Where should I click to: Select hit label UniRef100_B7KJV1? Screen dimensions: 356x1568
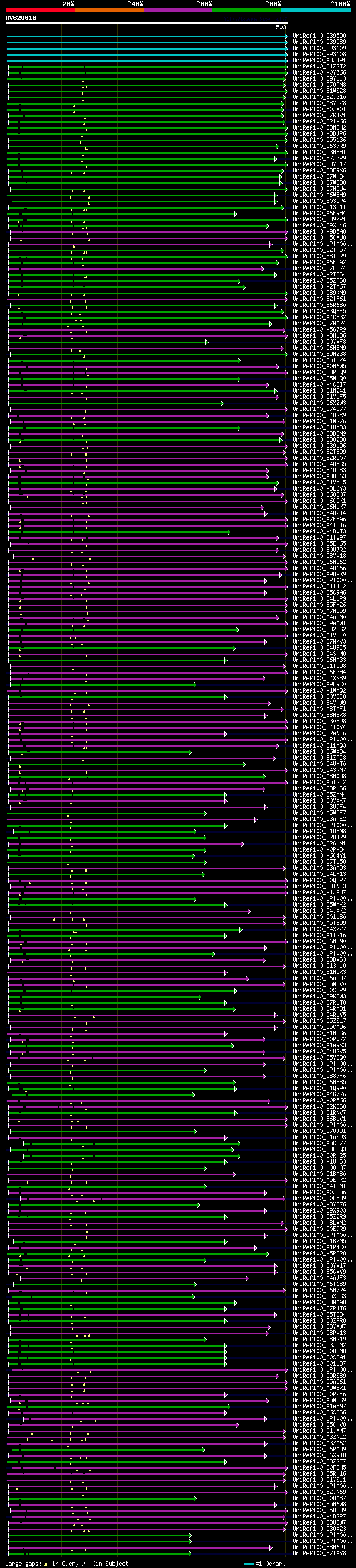tap(319, 116)
